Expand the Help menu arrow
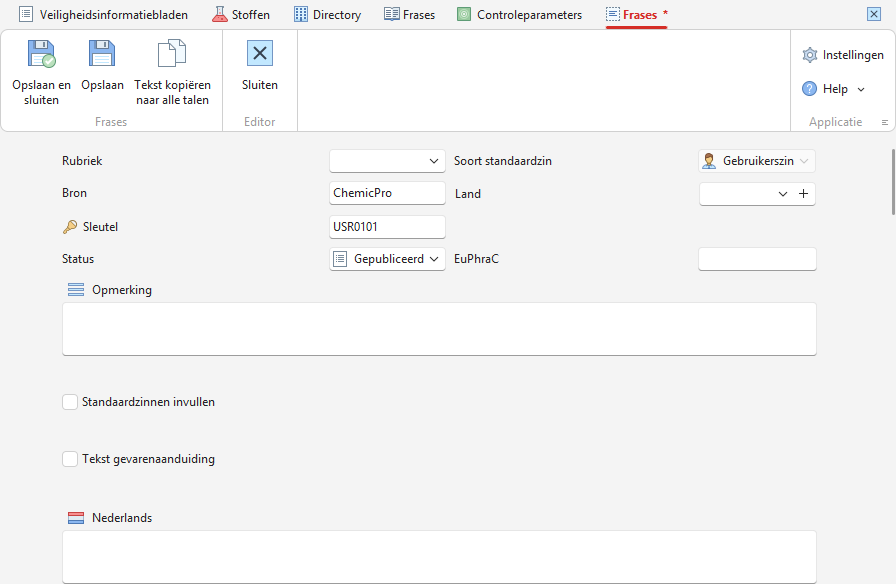The image size is (896, 584). [x=861, y=89]
